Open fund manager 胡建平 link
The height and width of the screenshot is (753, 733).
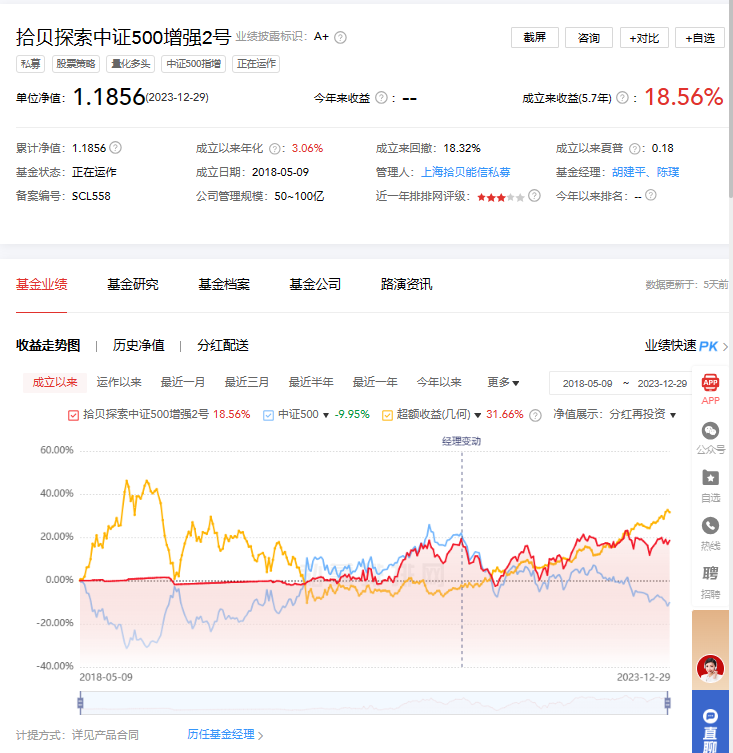pyautogui.click(x=629, y=172)
